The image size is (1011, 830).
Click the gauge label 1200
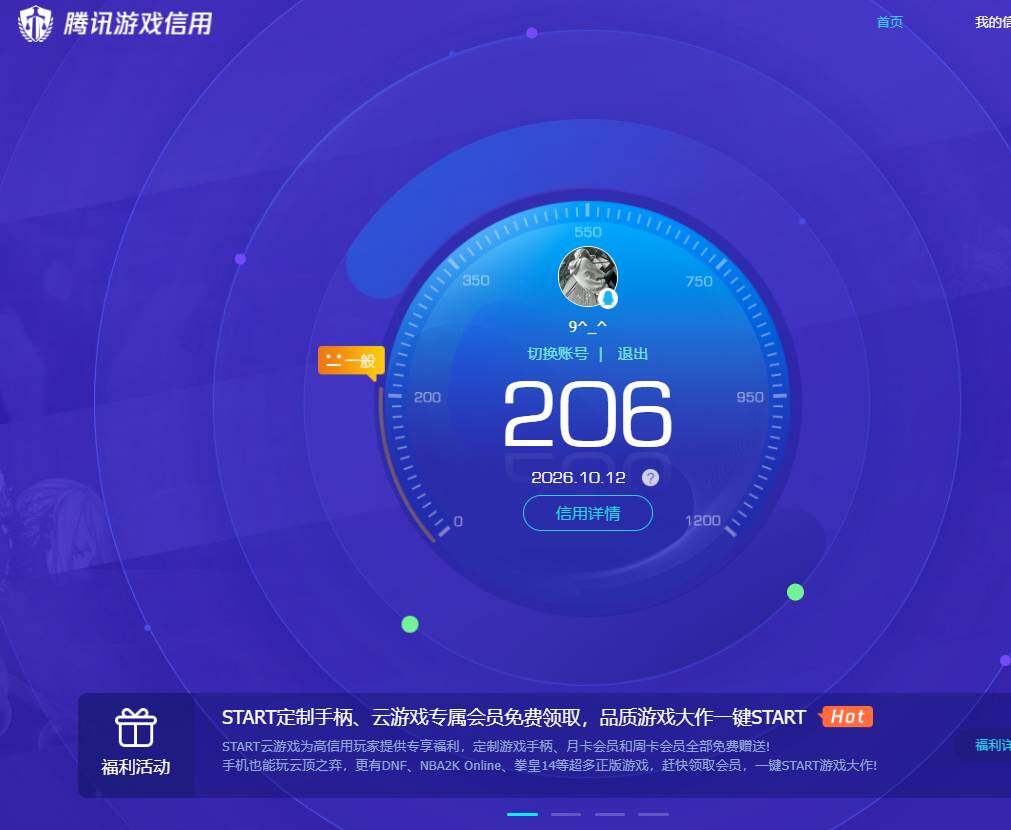click(703, 520)
